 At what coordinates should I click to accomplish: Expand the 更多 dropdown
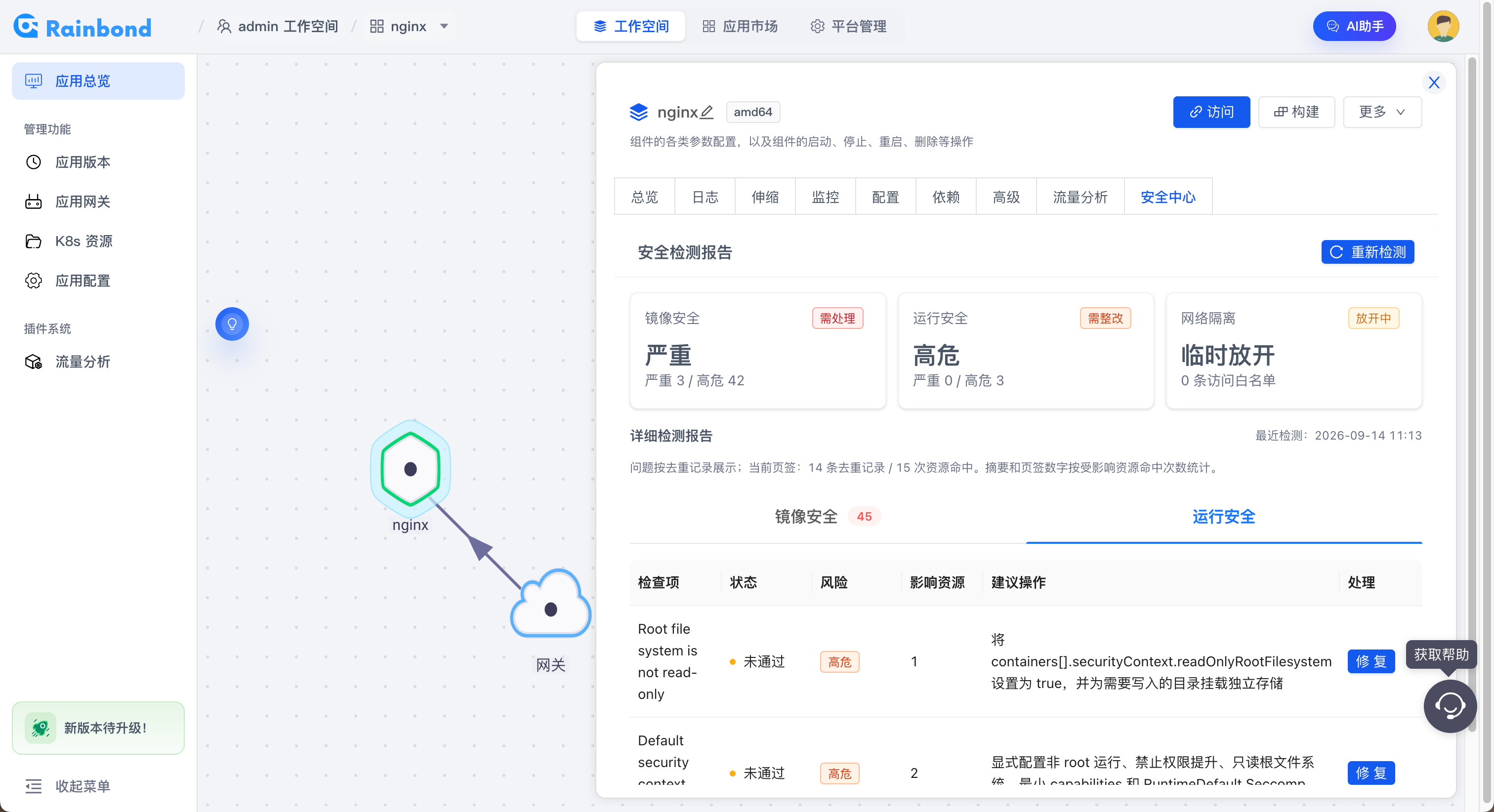[x=1382, y=112]
